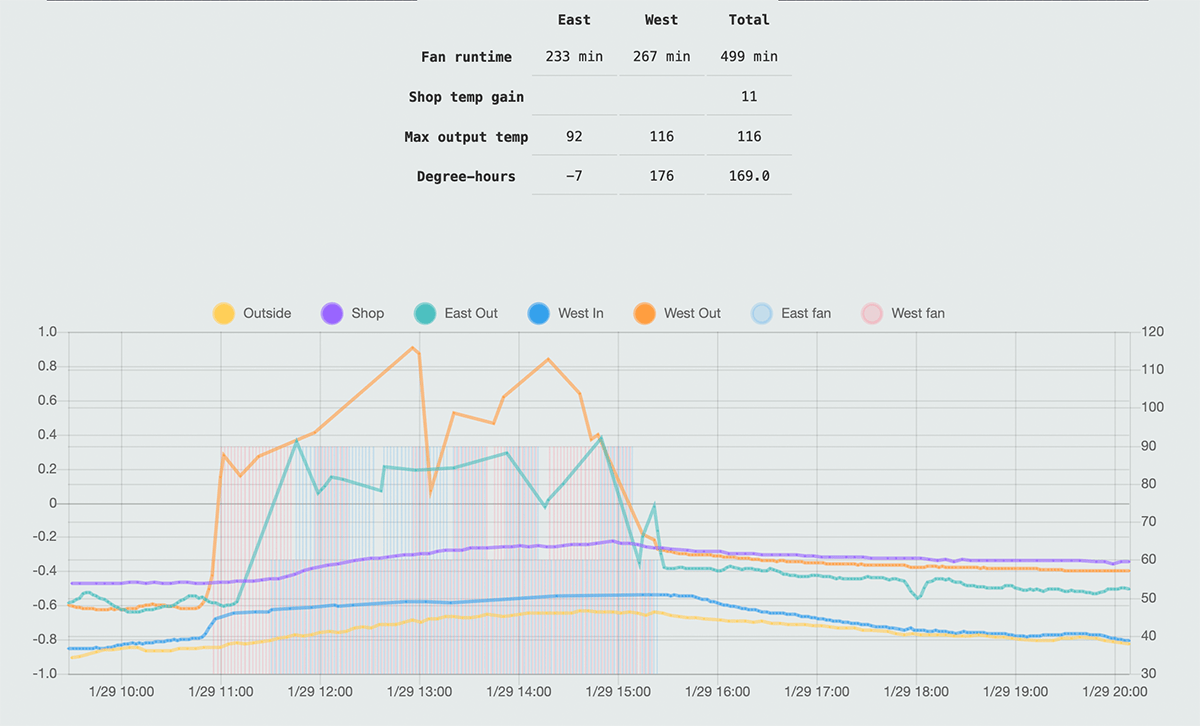The image size is (1200, 726).
Task: Click the Max output temp row label
Action: click(466, 137)
